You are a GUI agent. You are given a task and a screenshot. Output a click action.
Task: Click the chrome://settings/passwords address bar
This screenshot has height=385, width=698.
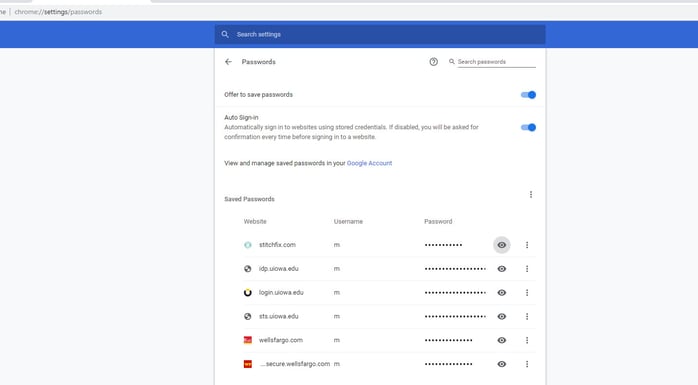(58, 12)
